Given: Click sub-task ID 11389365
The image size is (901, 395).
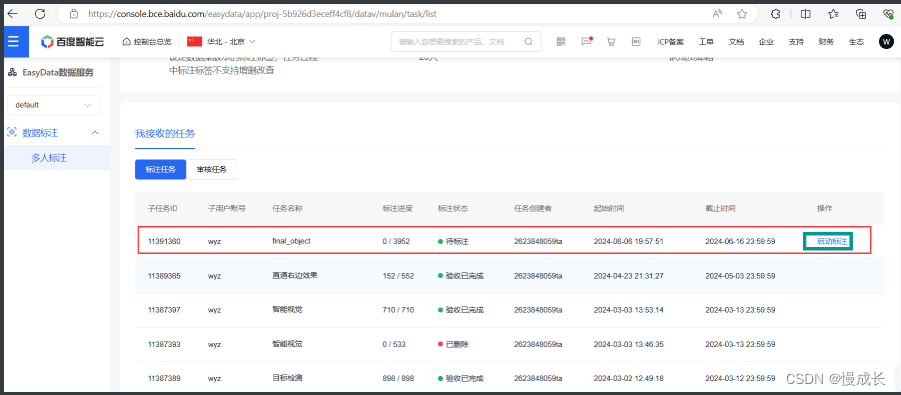Looking at the screenshot, I should tap(164, 275).
